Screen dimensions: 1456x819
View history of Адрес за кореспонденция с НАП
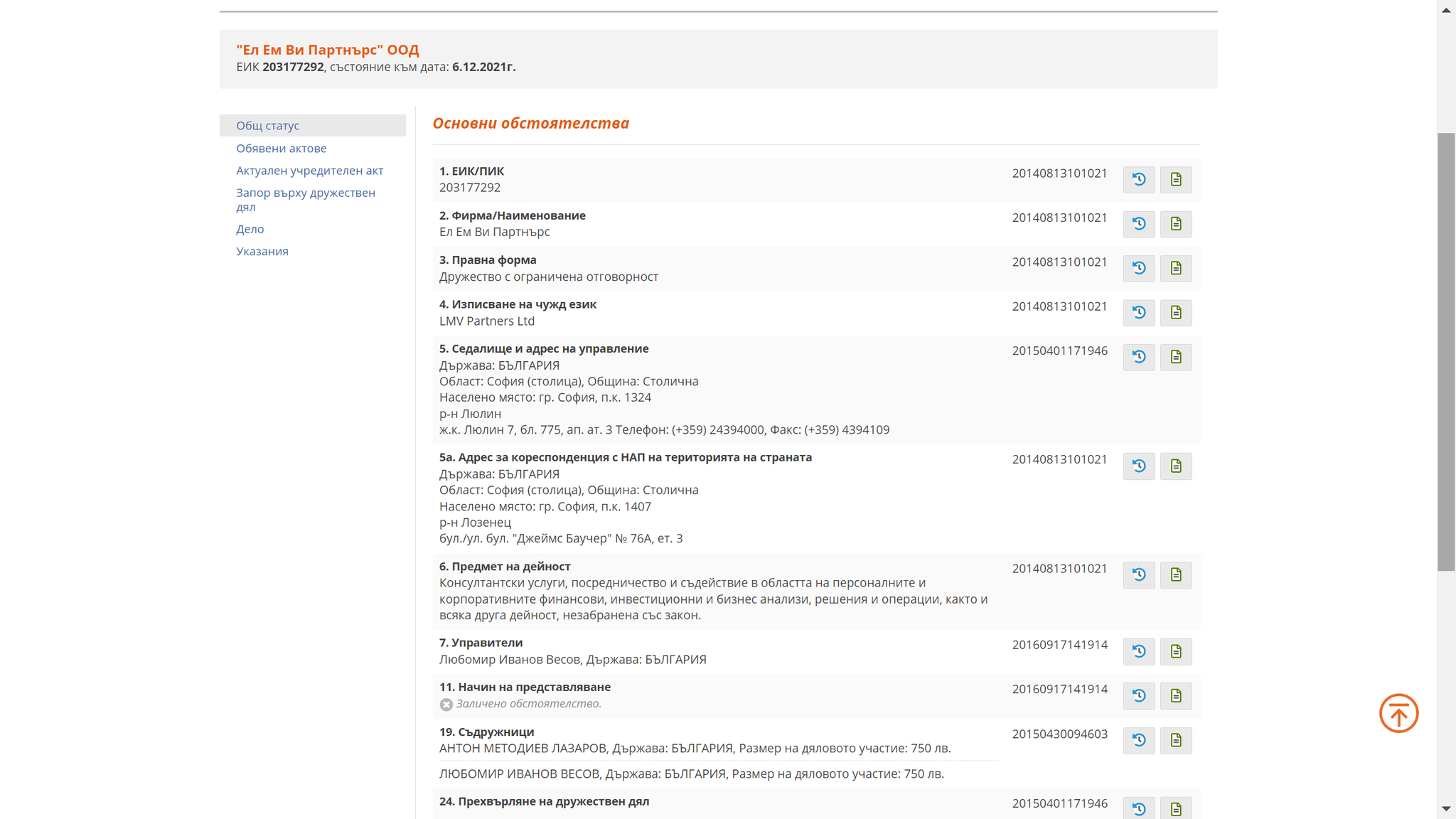(x=1138, y=466)
